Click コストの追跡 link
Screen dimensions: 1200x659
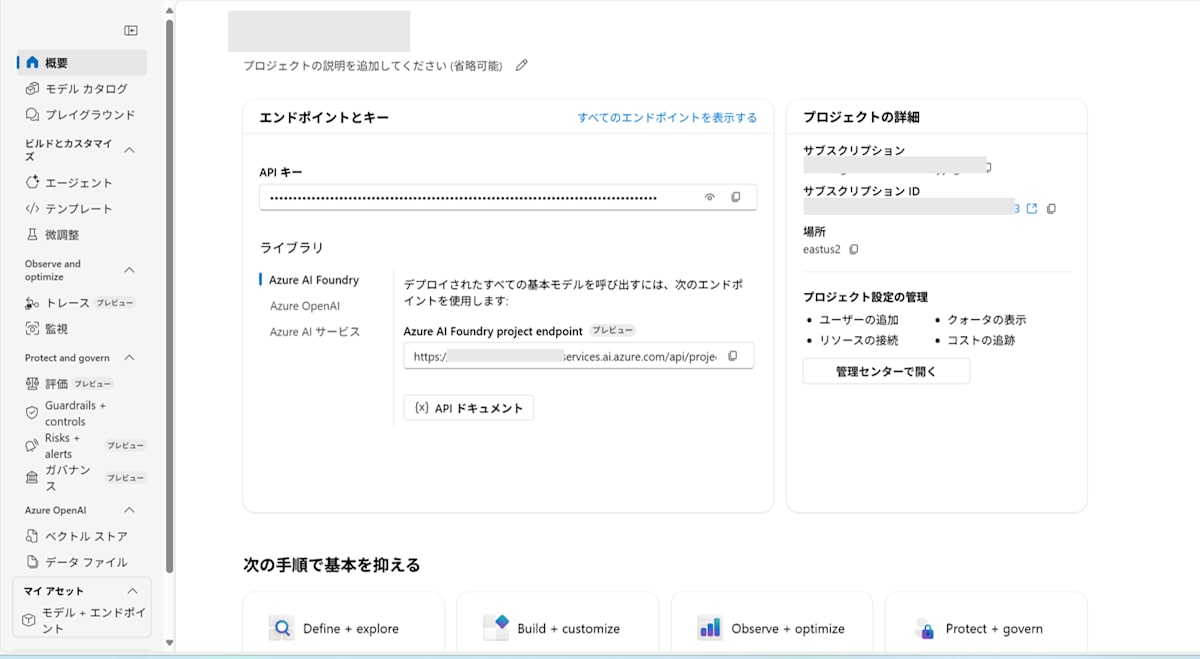point(980,340)
